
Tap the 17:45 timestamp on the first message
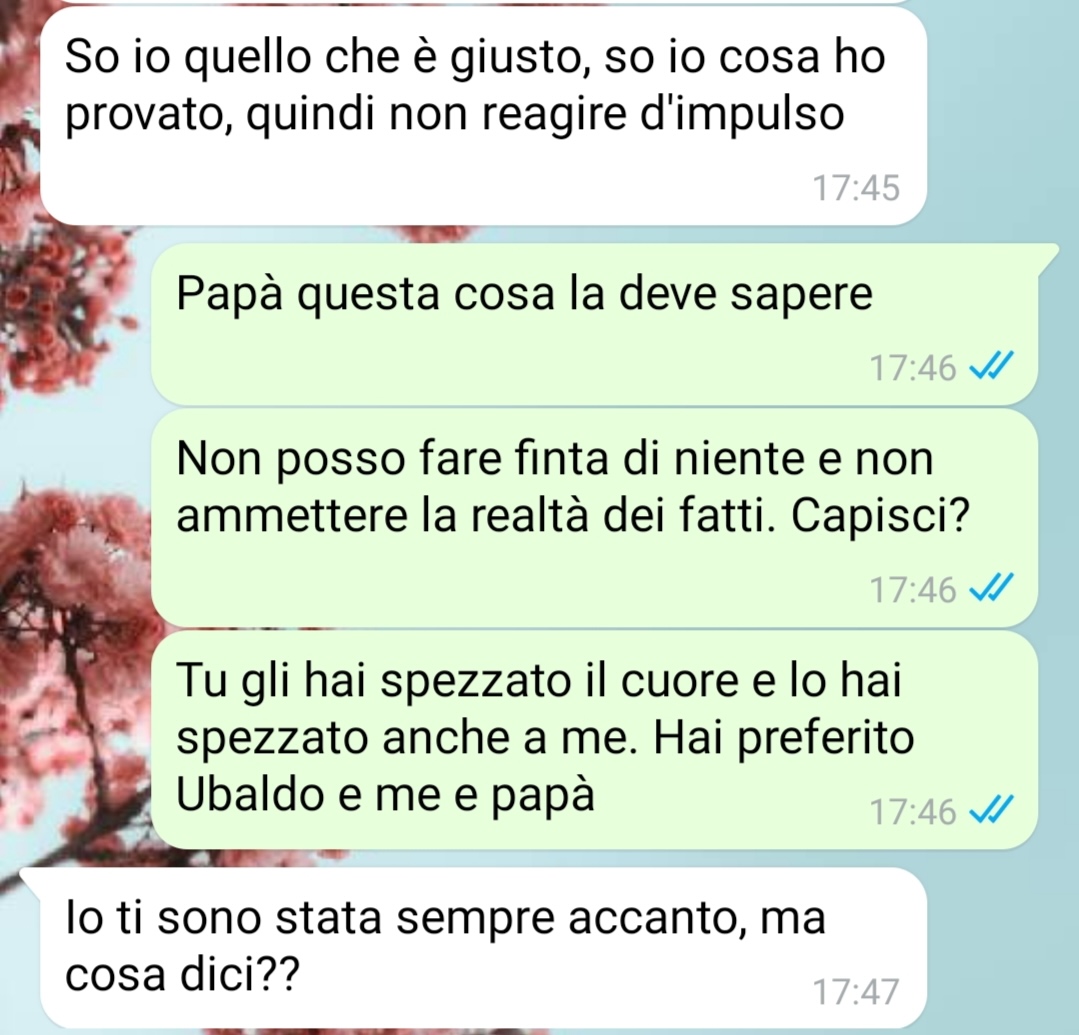coord(856,189)
